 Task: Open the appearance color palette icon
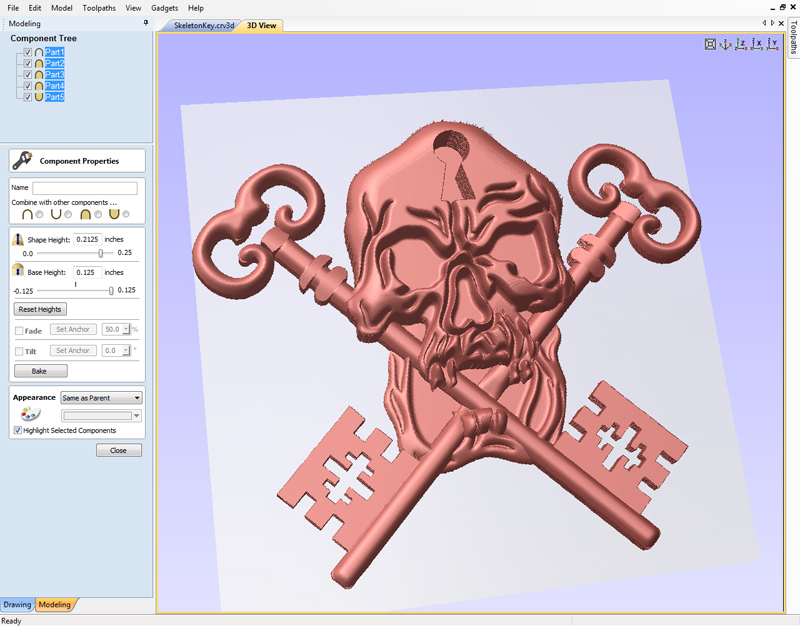(30, 414)
